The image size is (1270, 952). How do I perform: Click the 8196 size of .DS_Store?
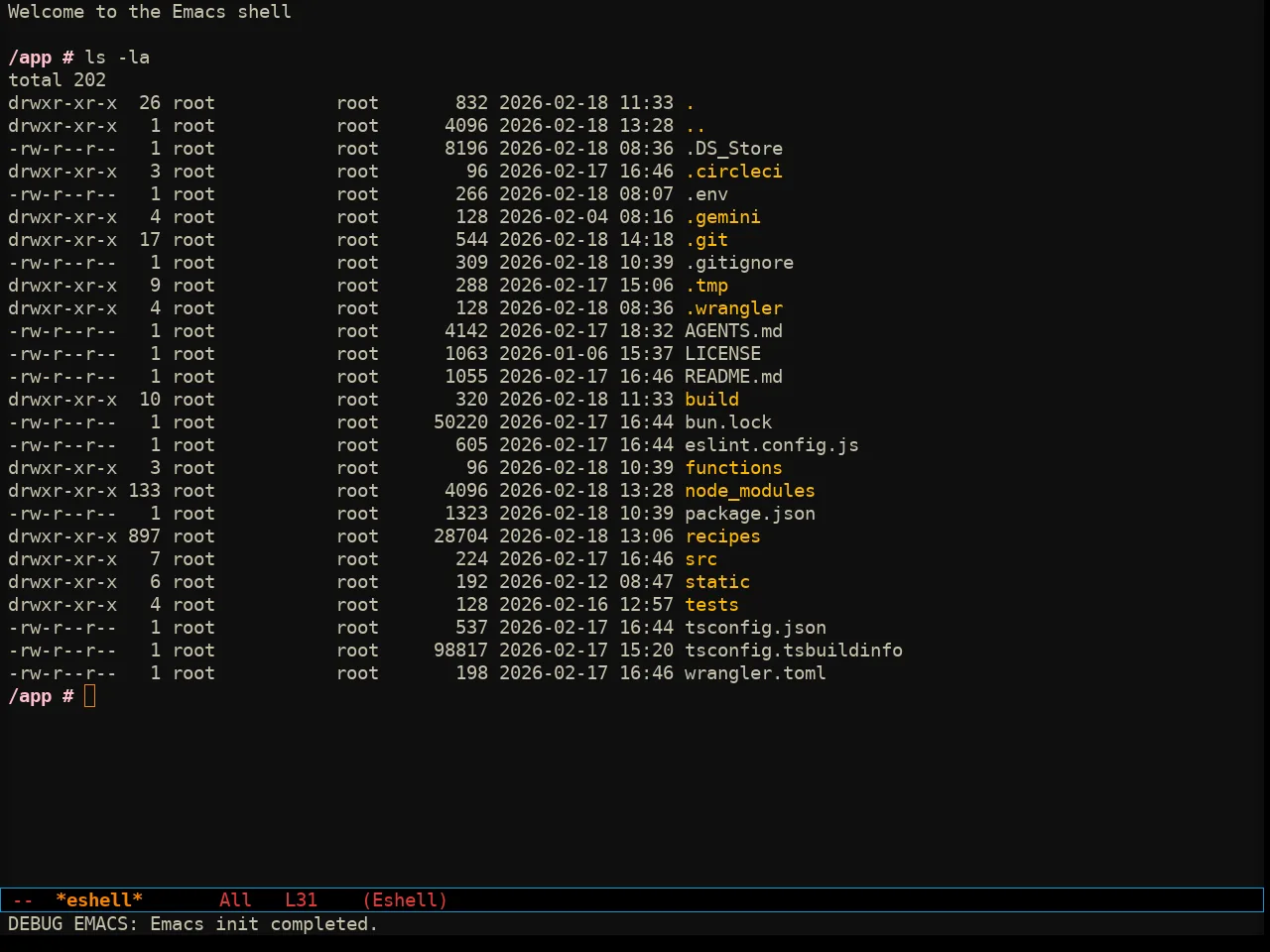(x=466, y=149)
